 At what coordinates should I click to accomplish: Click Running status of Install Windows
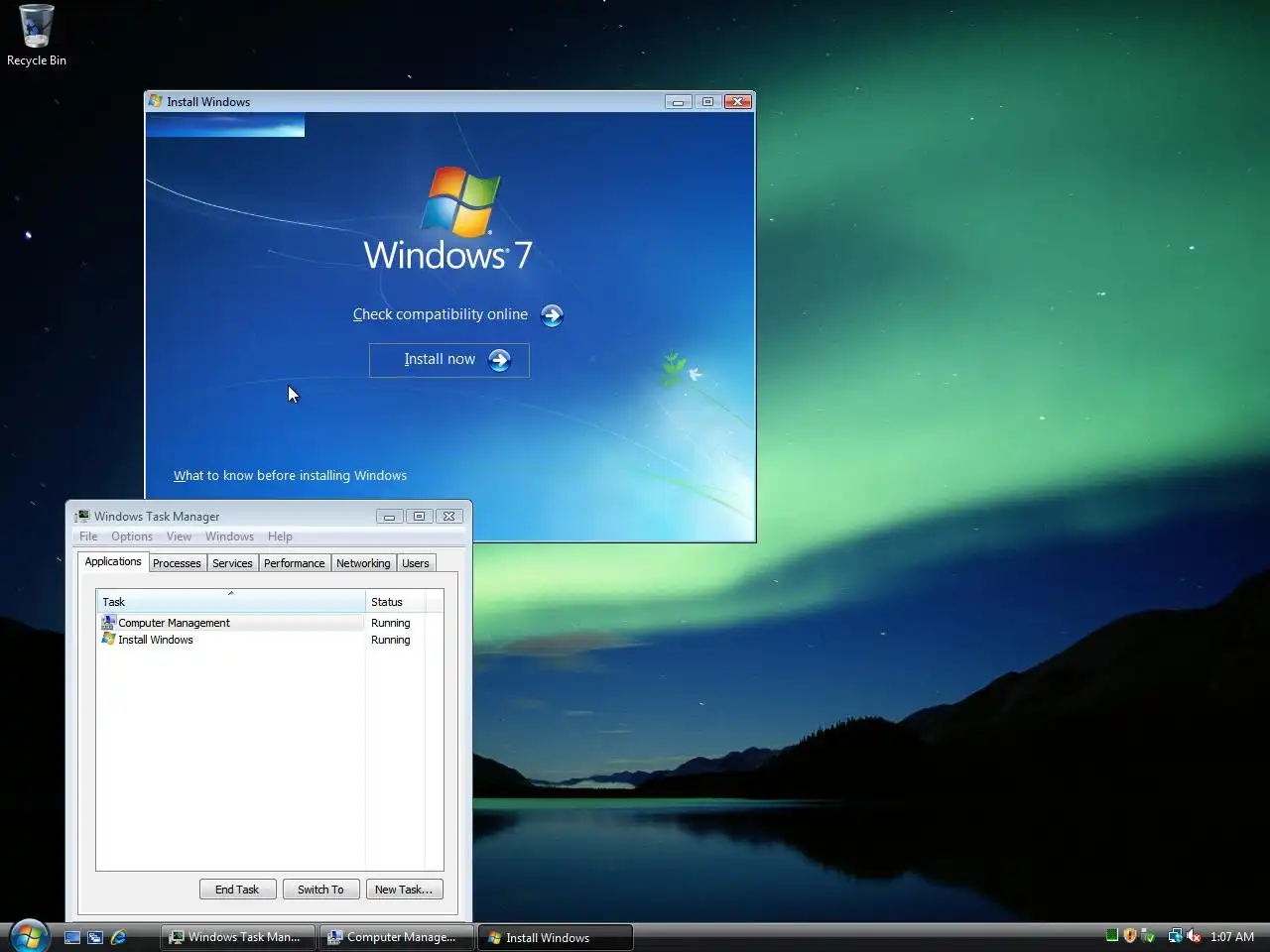click(390, 640)
